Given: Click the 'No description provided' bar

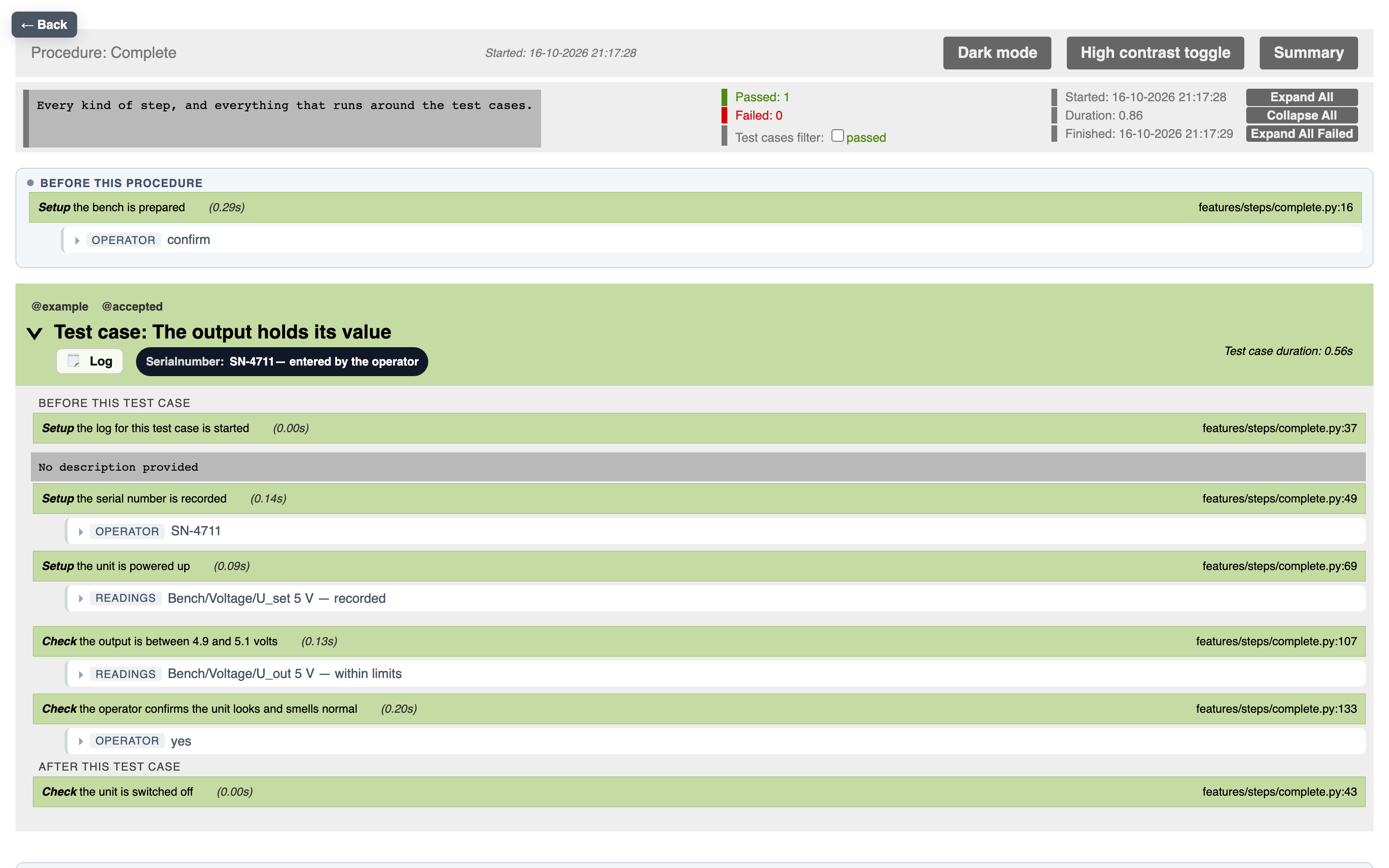Looking at the screenshot, I should [x=698, y=467].
